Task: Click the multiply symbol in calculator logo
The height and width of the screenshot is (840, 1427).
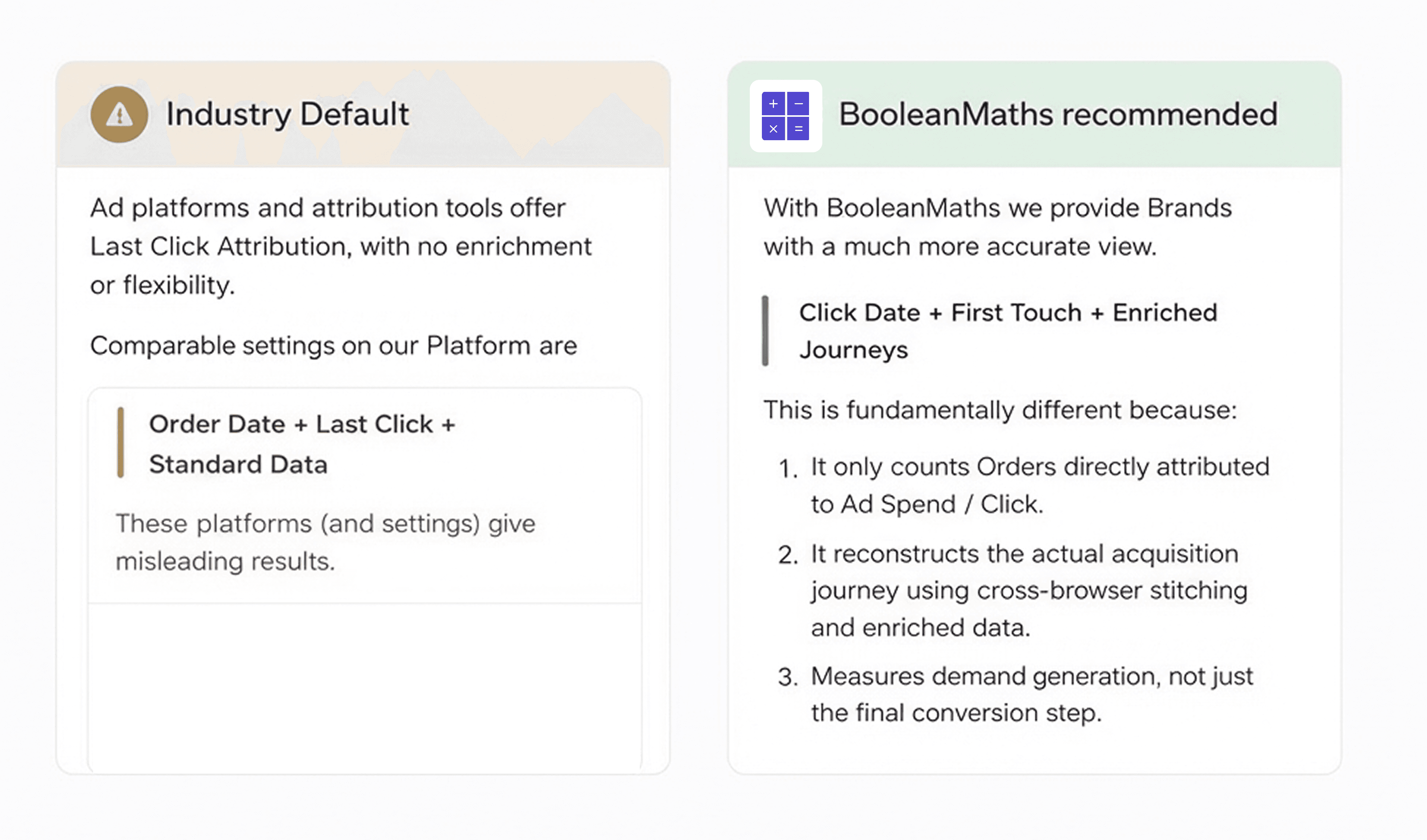Action: [x=773, y=129]
